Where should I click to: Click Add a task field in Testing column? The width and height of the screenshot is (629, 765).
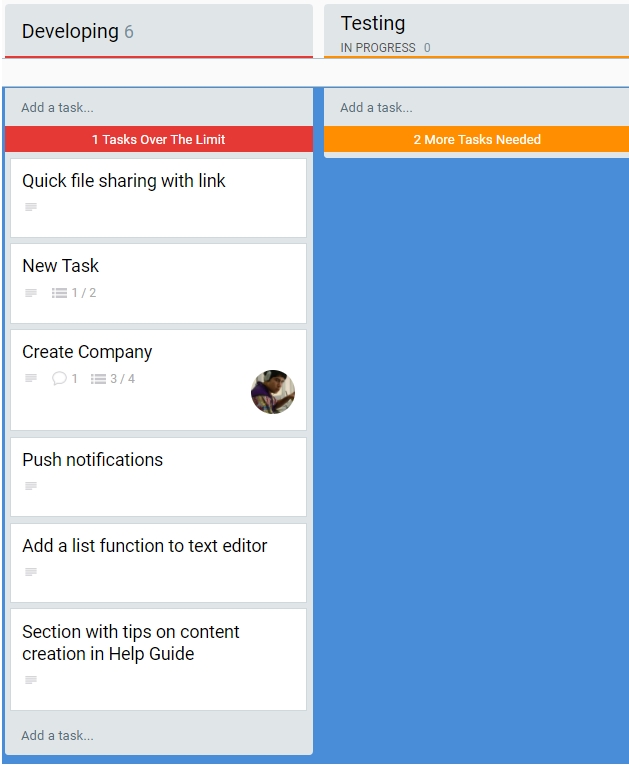tap(476, 107)
